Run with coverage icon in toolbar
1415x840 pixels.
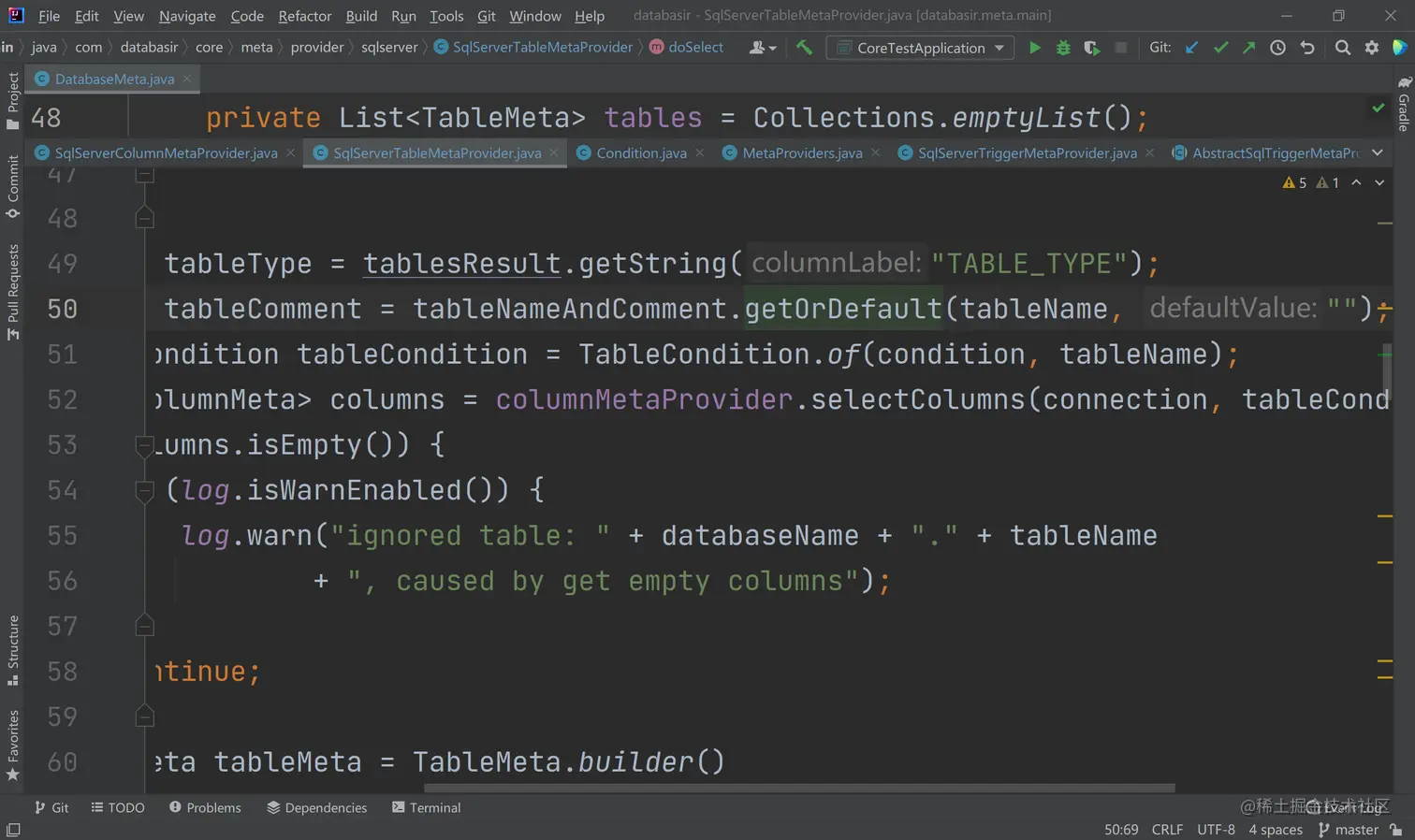(x=1091, y=48)
